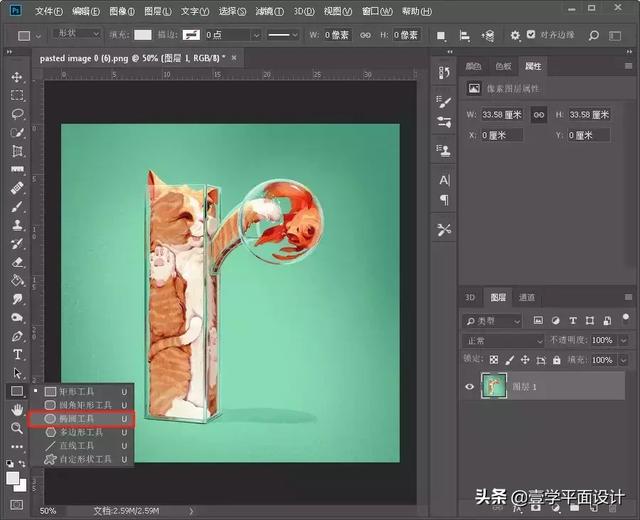This screenshot has height=520, width=640.
Task: Open the path operations icon in options bar
Action: [x=441, y=36]
